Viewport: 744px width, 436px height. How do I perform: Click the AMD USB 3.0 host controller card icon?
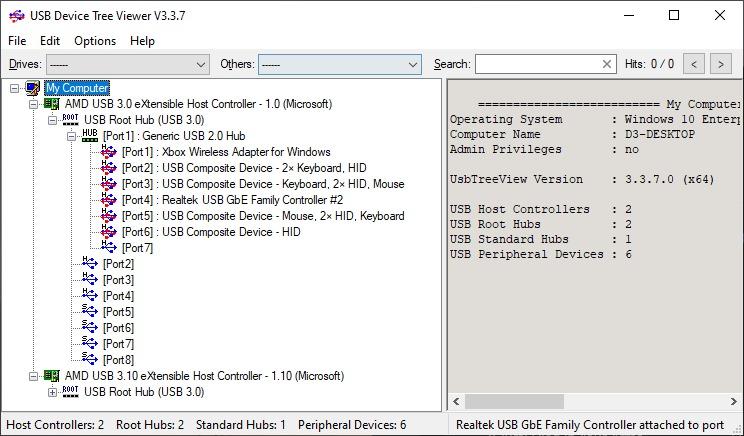[x=51, y=104]
